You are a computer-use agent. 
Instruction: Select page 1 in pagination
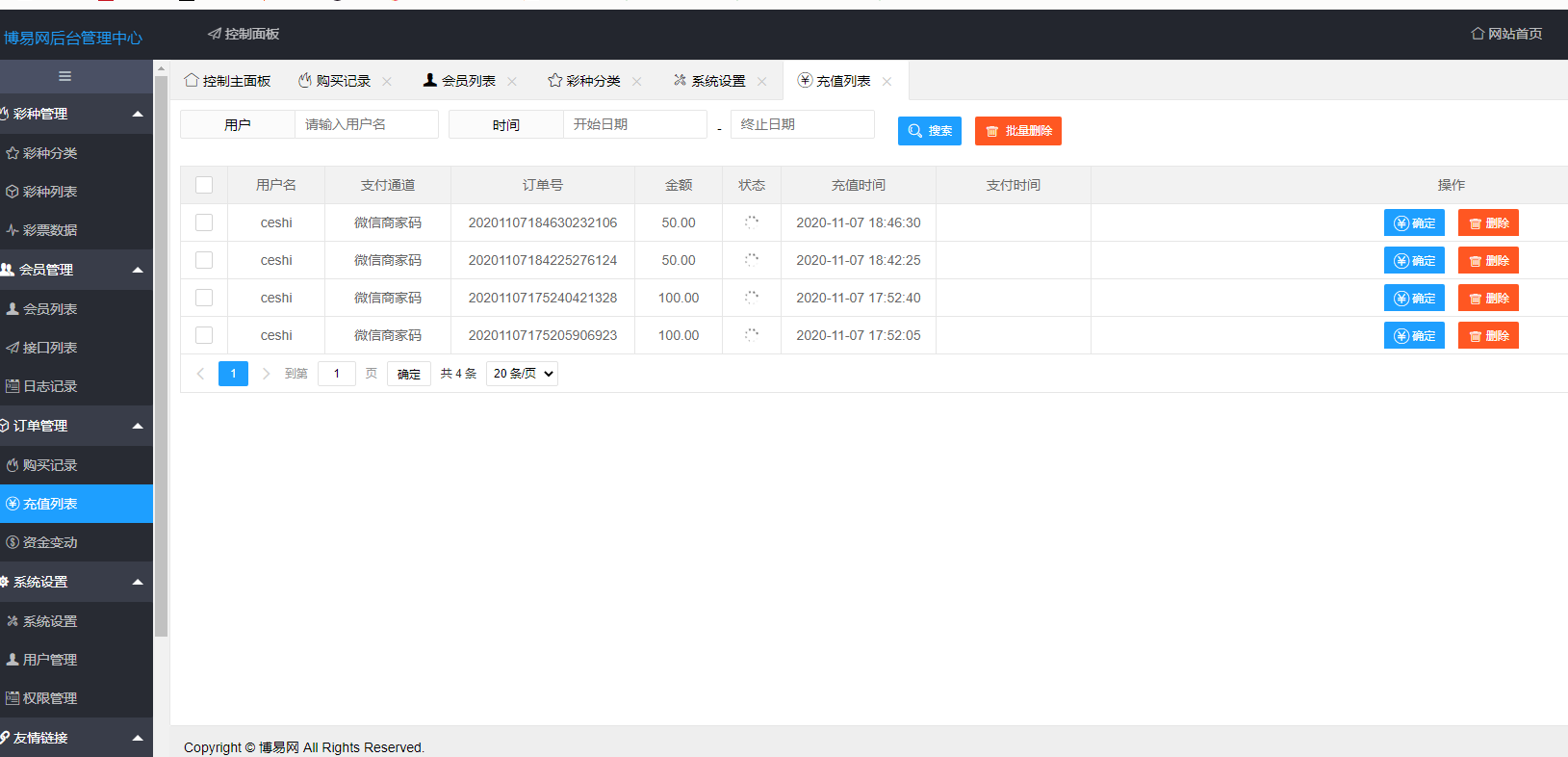pyautogui.click(x=233, y=374)
